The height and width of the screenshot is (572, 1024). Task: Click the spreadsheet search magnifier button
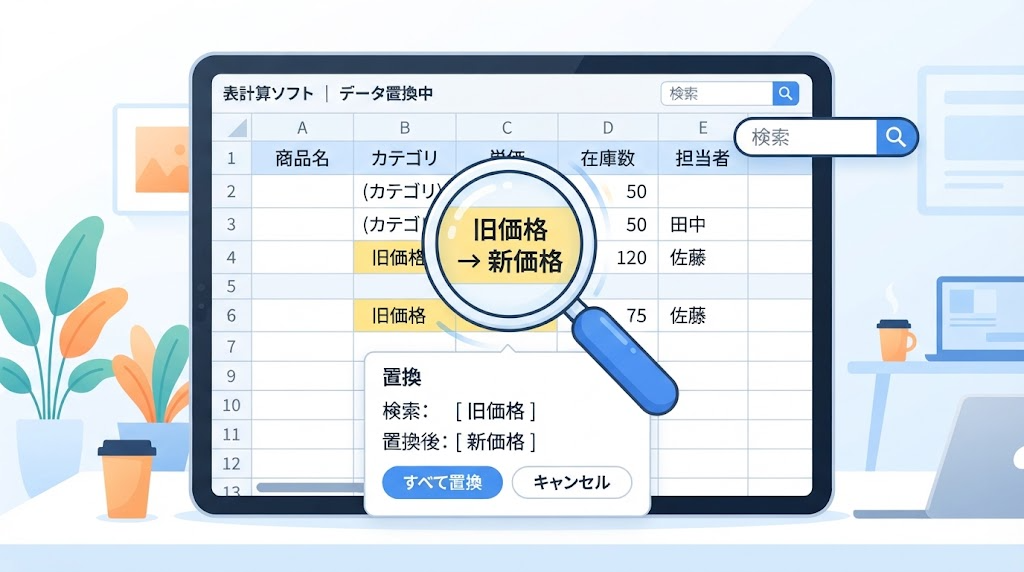pos(786,93)
